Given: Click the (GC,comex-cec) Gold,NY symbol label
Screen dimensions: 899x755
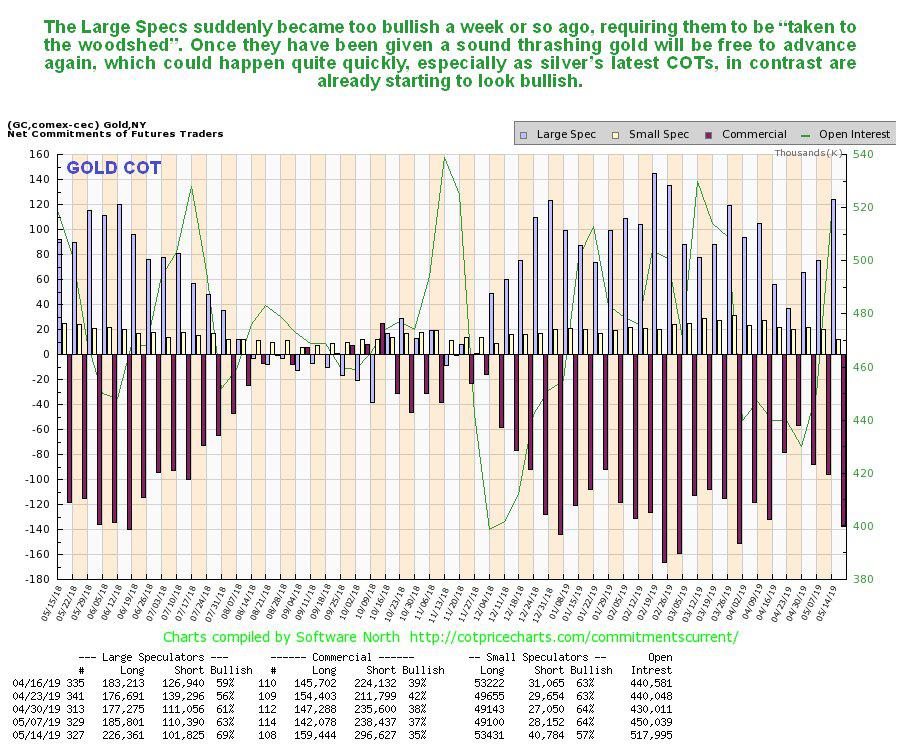Looking at the screenshot, I should [x=71, y=123].
